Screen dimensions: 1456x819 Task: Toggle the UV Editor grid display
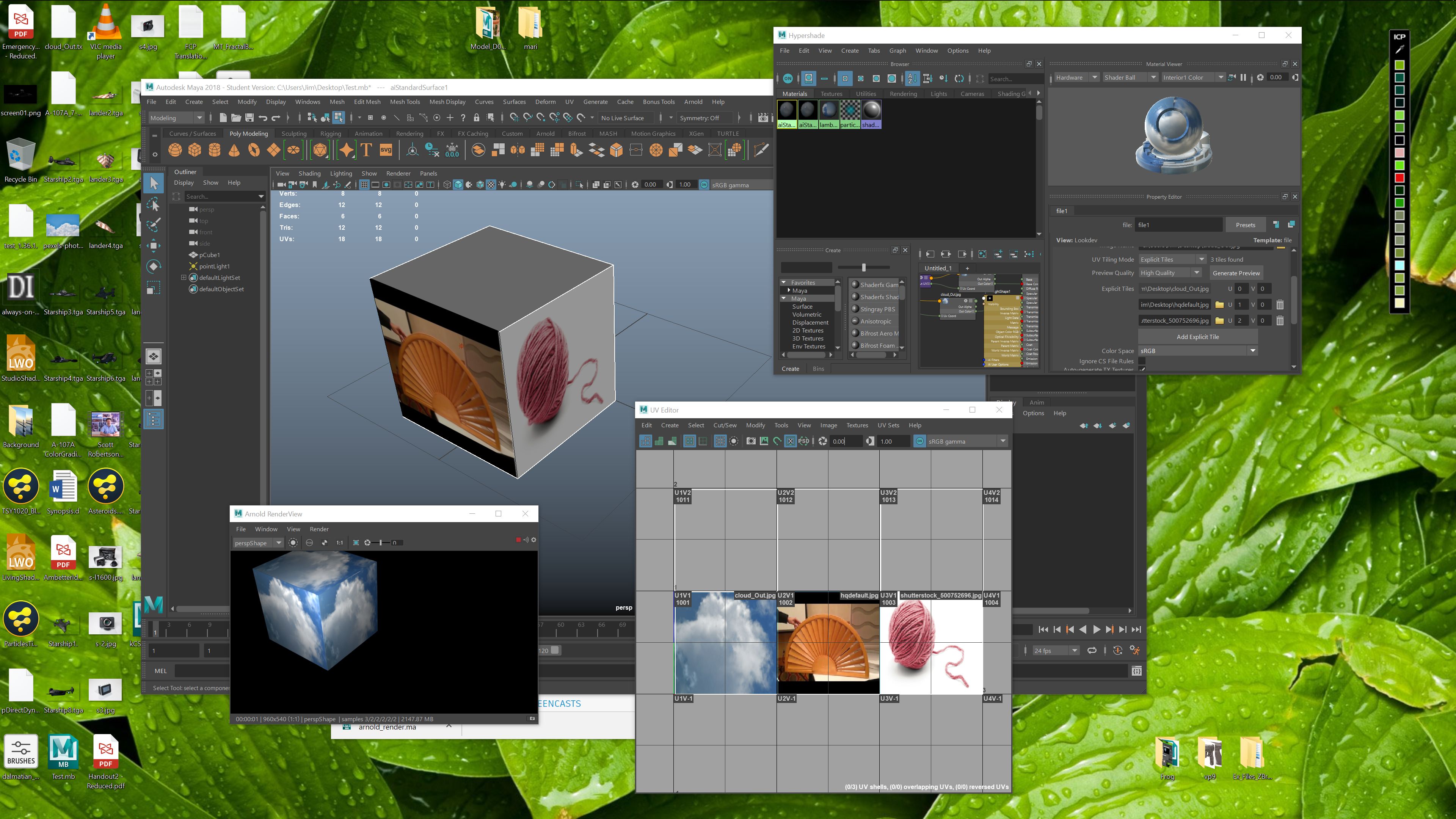click(x=720, y=441)
